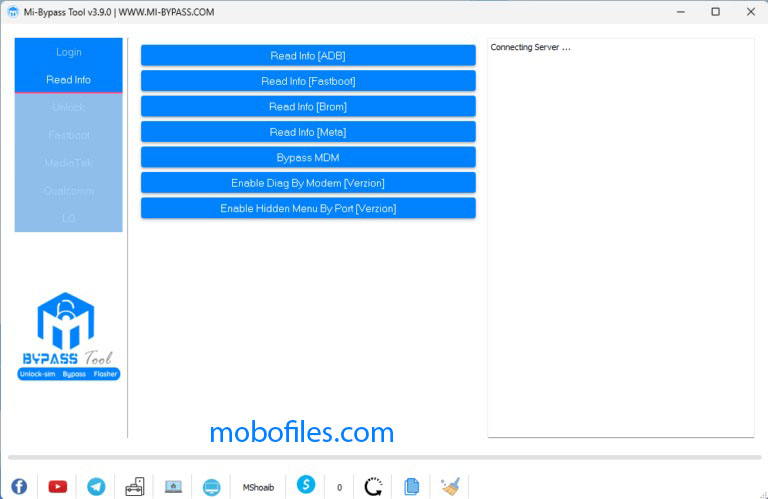This screenshot has height=499, width=768.
Task: Open the Qualcomm tab
Action: 69,191
